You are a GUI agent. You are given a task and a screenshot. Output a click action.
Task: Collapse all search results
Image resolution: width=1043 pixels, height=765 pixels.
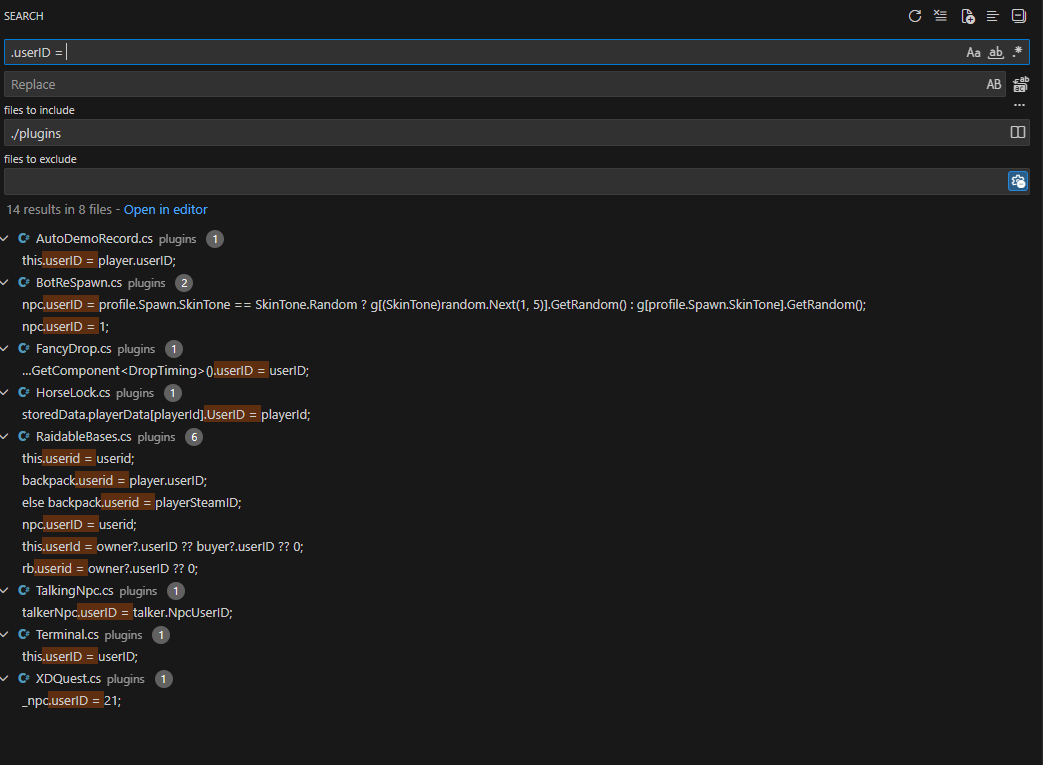[x=1019, y=16]
